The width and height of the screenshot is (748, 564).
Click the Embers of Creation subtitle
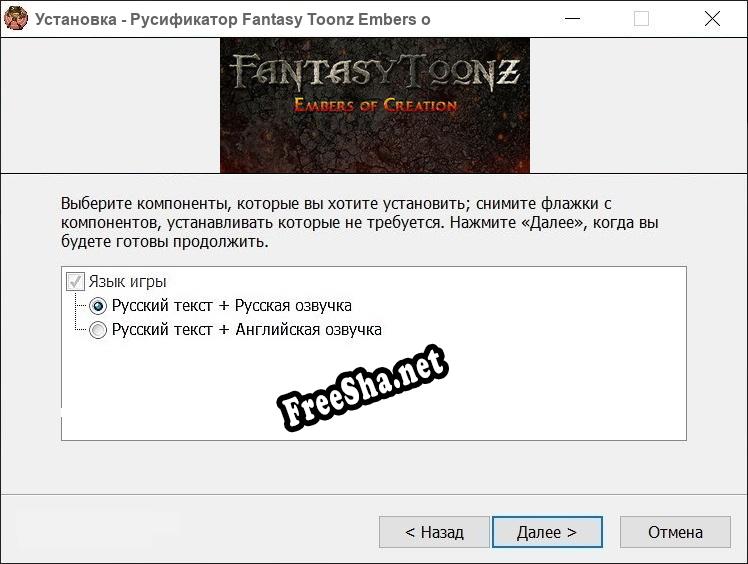click(x=375, y=105)
